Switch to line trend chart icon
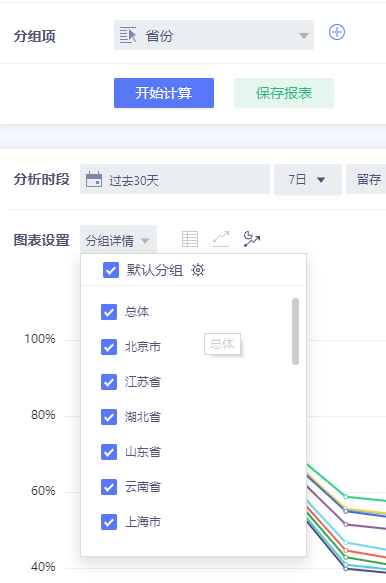Screen dimensions: 386x583 point(221,239)
